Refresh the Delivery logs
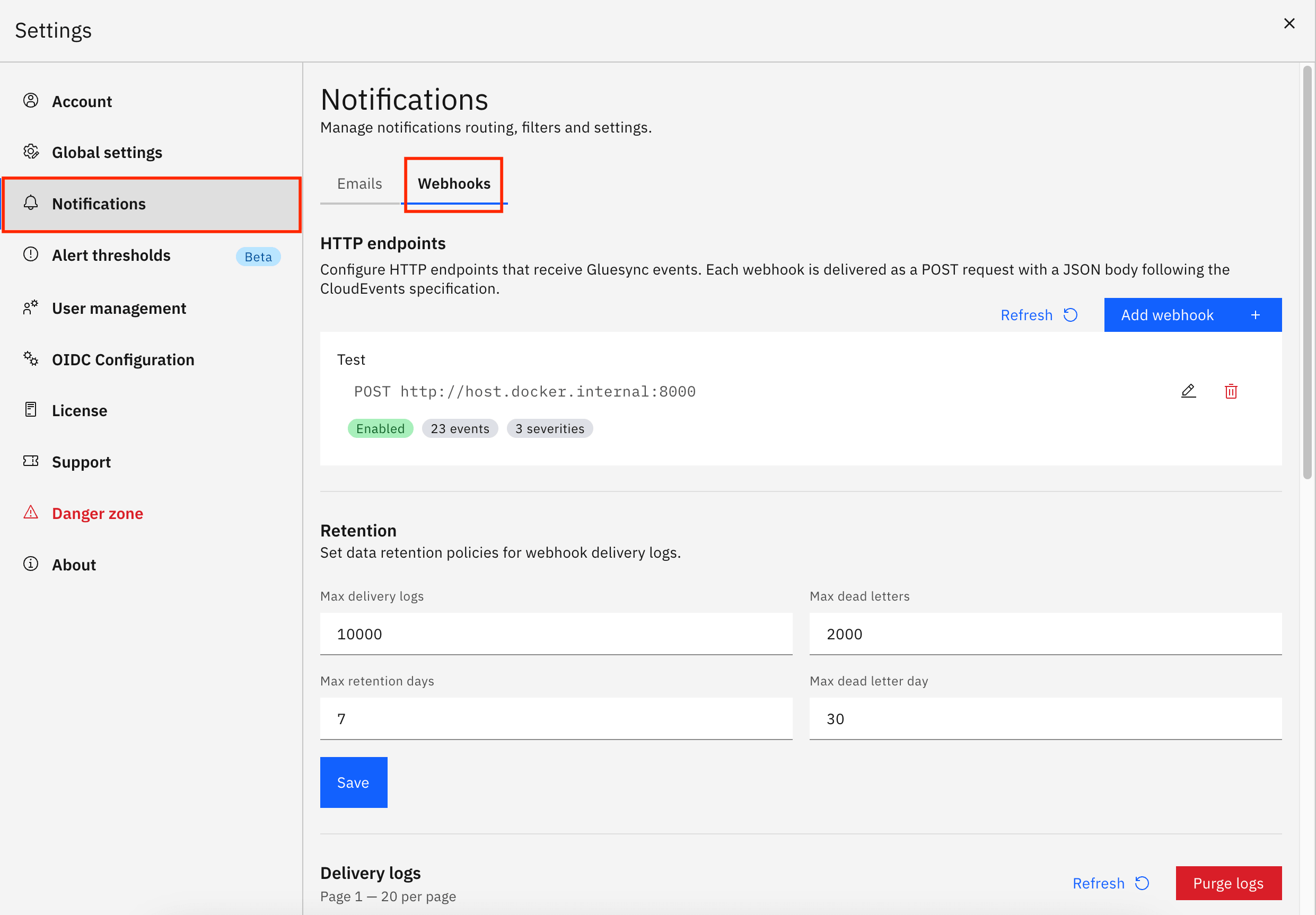Image resolution: width=1316 pixels, height=915 pixels. click(x=1111, y=884)
